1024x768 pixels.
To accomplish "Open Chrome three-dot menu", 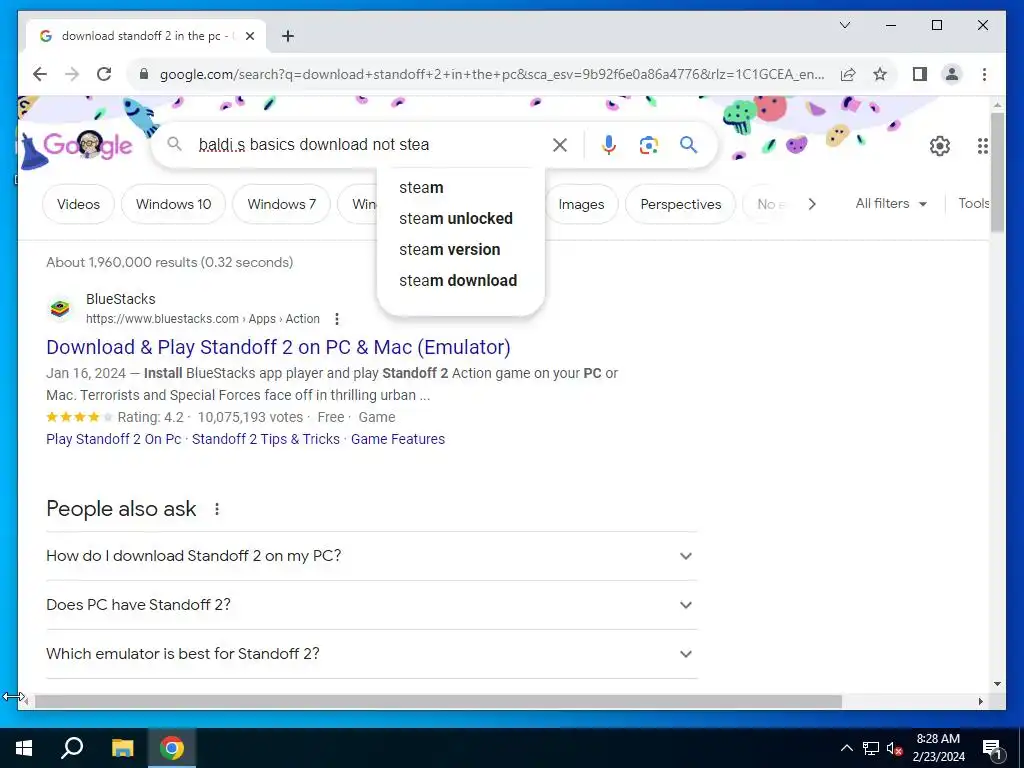I will [x=984, y=74].
